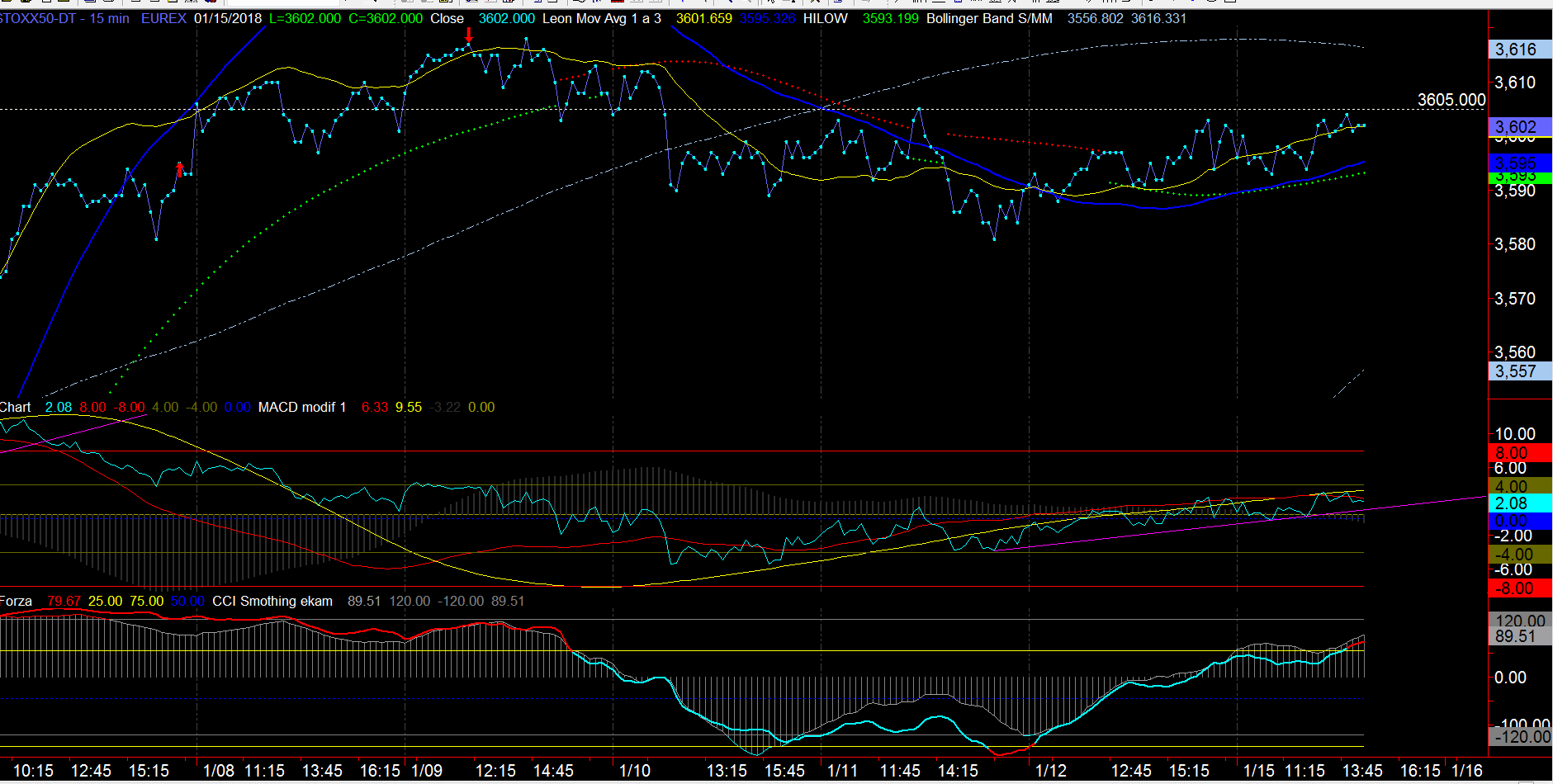Click the green 3593.199 HILOW value
The image size is (1553, 784).
[890, 18]
